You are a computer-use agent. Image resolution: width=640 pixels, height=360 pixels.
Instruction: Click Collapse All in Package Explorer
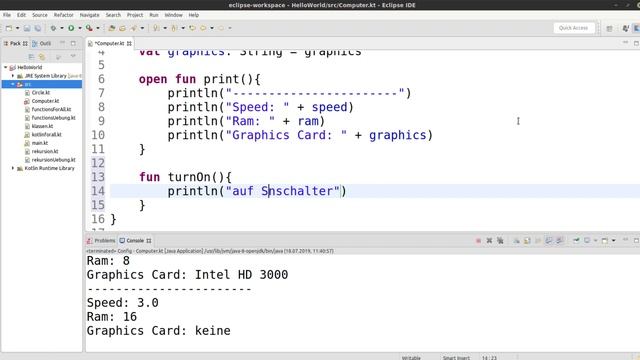pyautogui.click(x=31, y=57)
